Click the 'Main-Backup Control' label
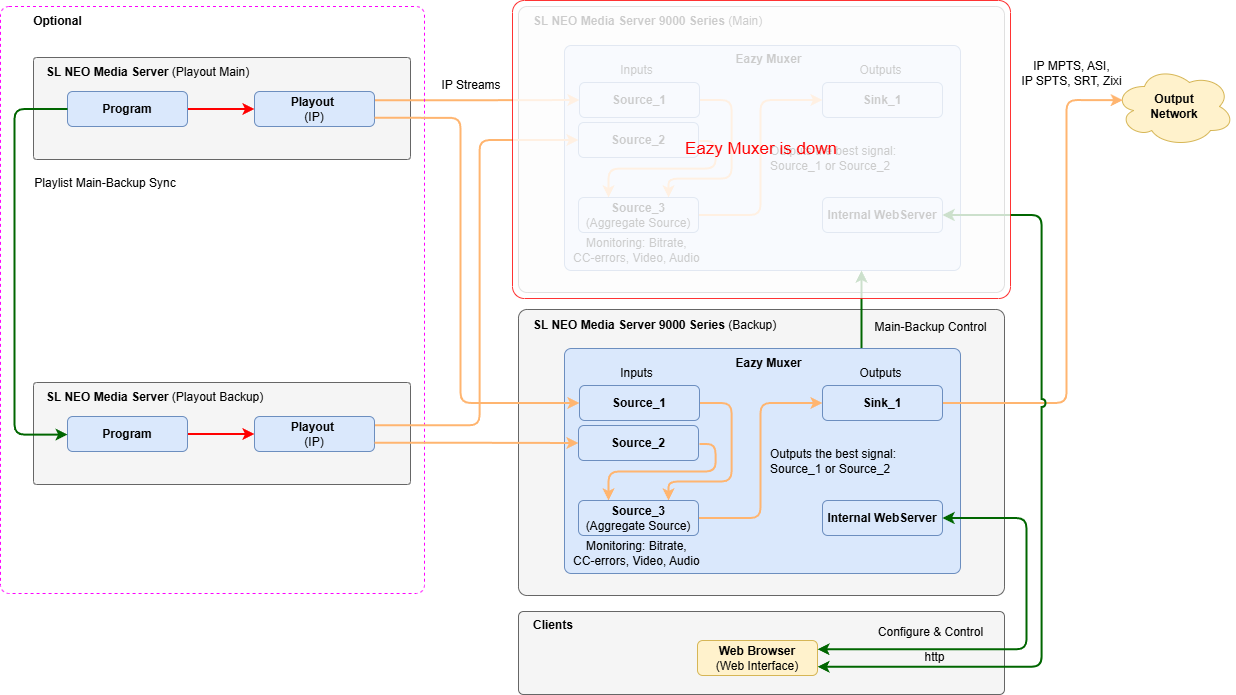Image resolution: width=1236 pixels, height=695 pixels. 930,327
